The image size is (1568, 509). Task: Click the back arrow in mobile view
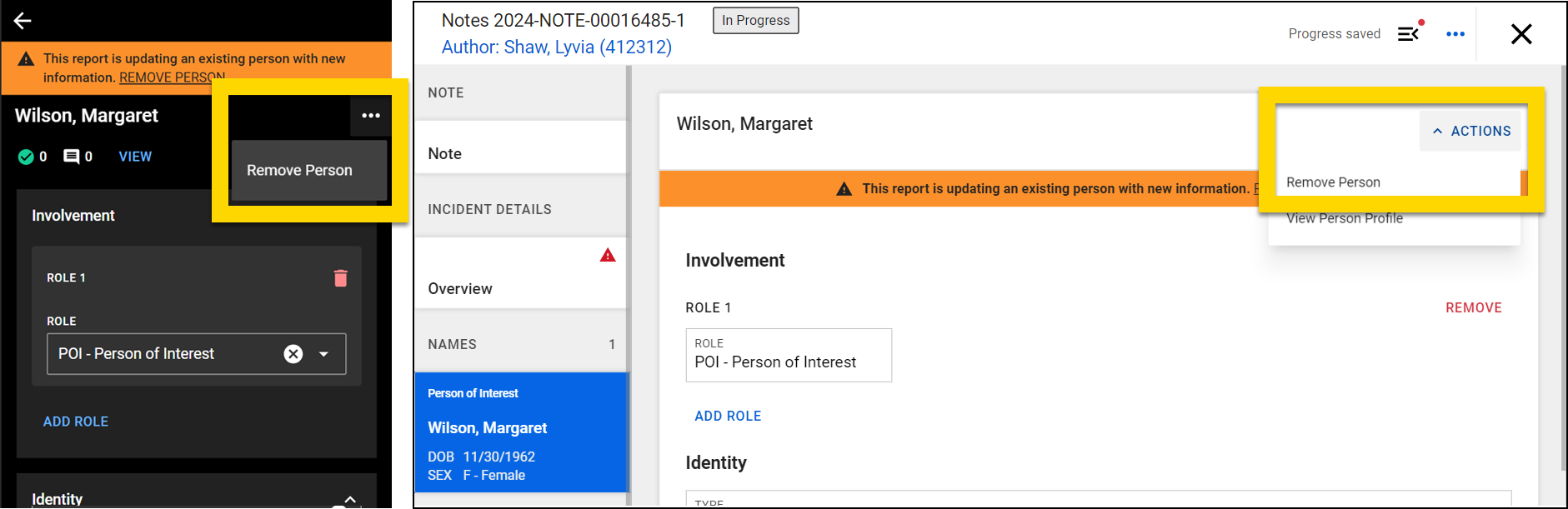[x=23, y=21]
